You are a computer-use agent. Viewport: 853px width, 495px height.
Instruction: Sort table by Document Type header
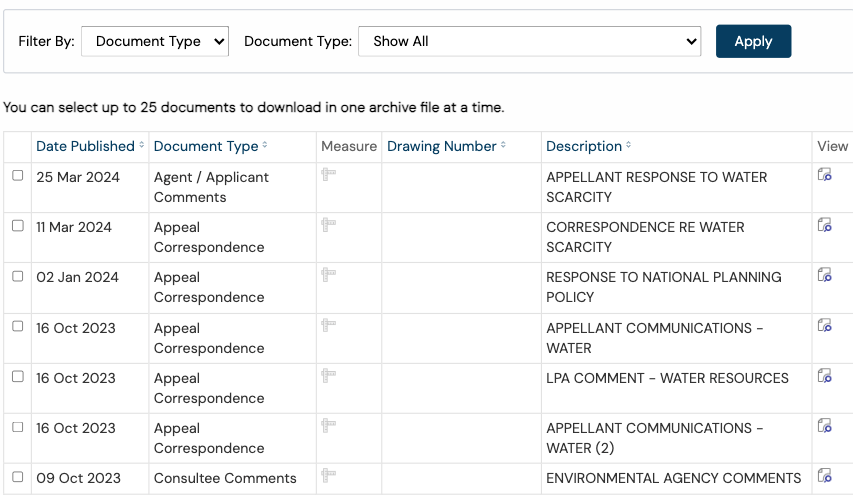(206, 146)
